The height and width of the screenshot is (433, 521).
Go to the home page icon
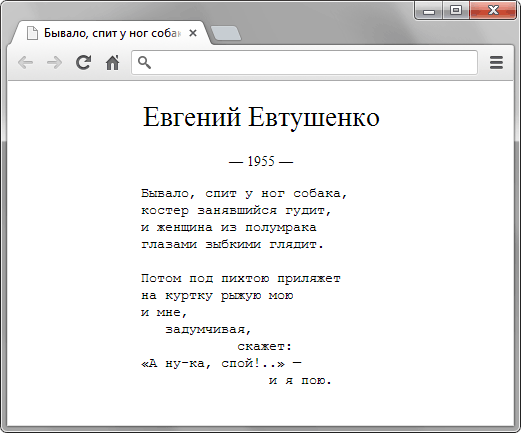[112, 62]
